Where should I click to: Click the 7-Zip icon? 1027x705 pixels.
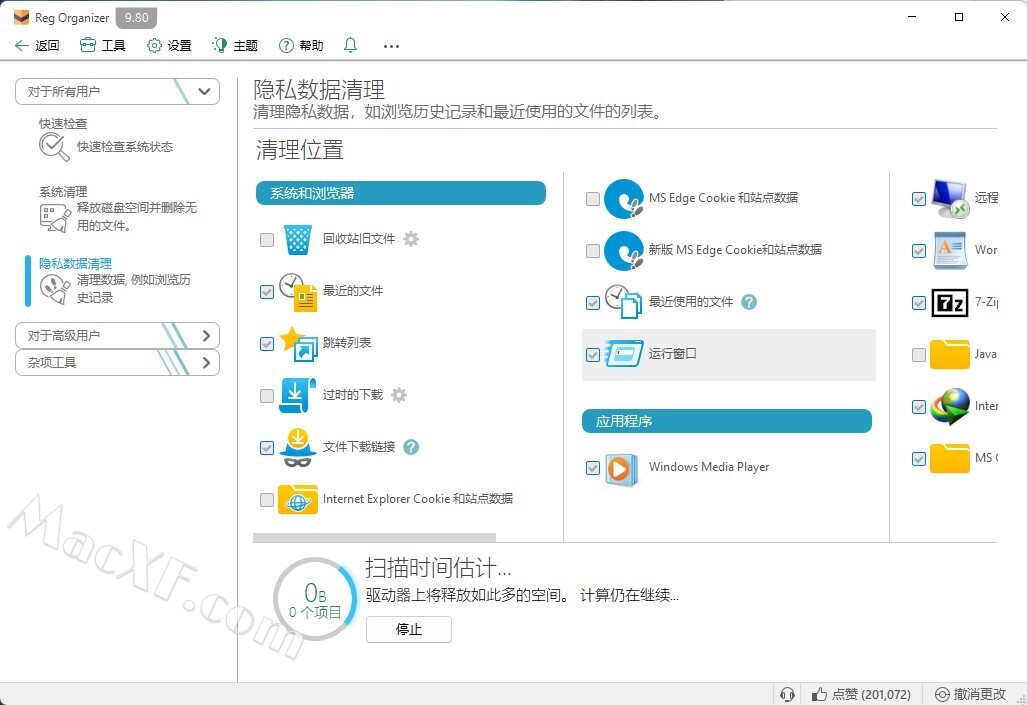coord(950,303)
